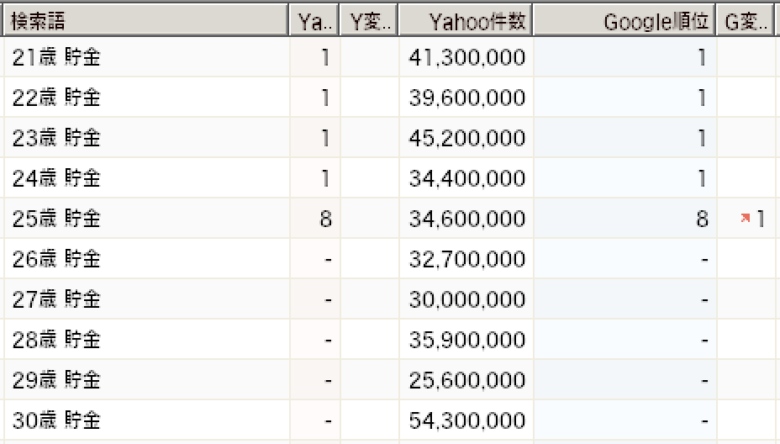Image resolution: width=780 pixels, height=444 pixels.
Task: Select the 21歳 貯金 keyword row
Action: (390, 57)
